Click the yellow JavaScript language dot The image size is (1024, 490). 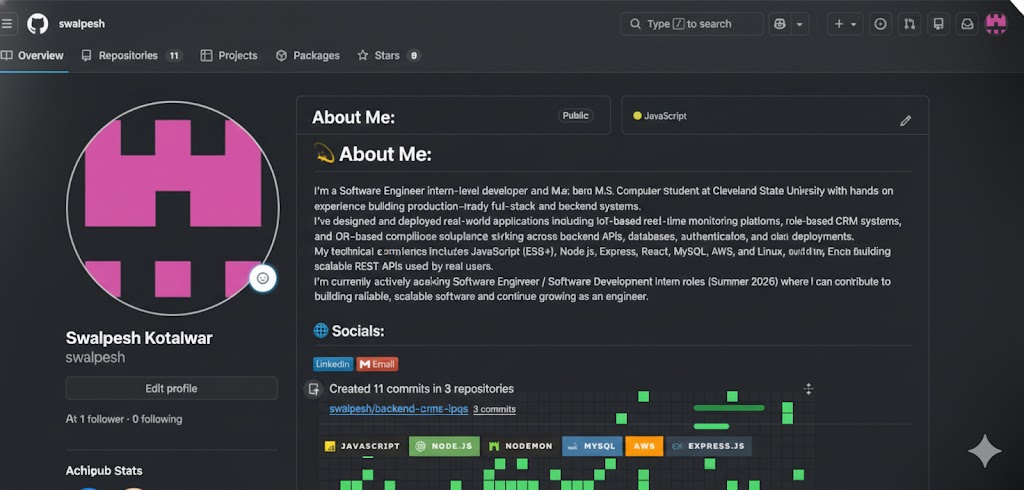coord(637,116)
